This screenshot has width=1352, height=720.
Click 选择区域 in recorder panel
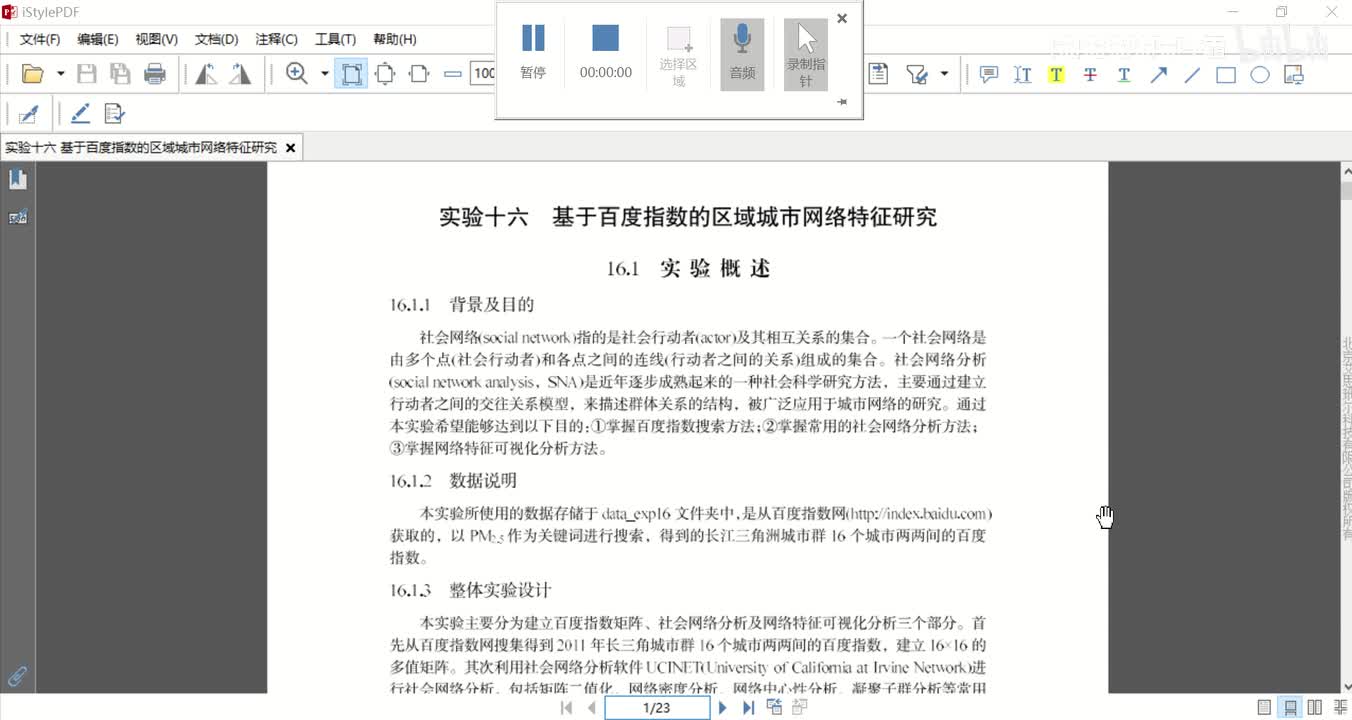point(679,56)
